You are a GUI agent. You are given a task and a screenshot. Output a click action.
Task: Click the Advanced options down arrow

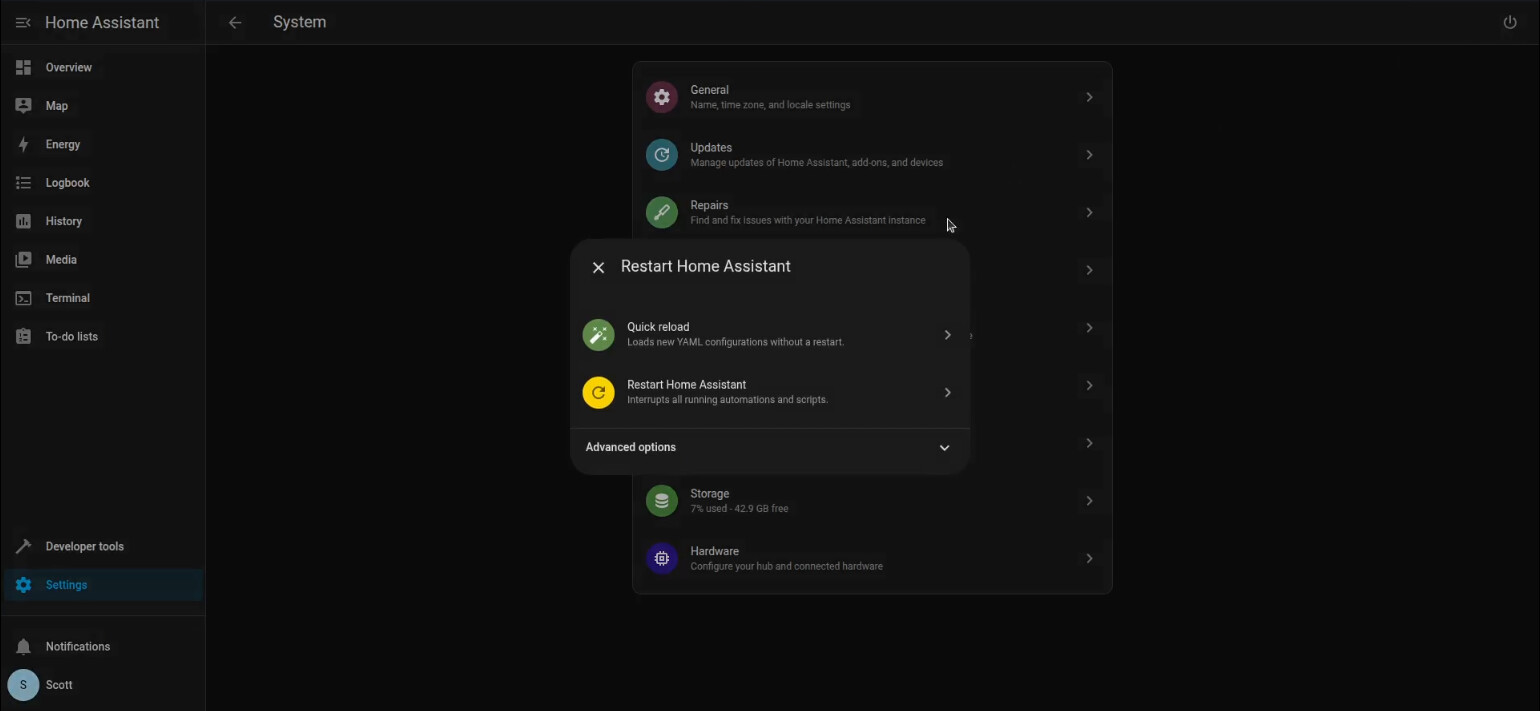(944, 448)
